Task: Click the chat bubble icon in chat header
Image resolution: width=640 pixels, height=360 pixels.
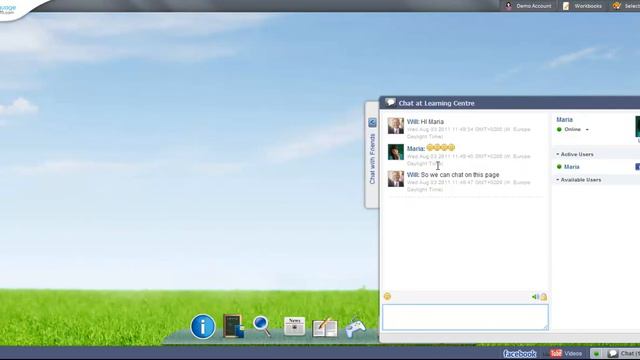Action: tap(390, 102)
